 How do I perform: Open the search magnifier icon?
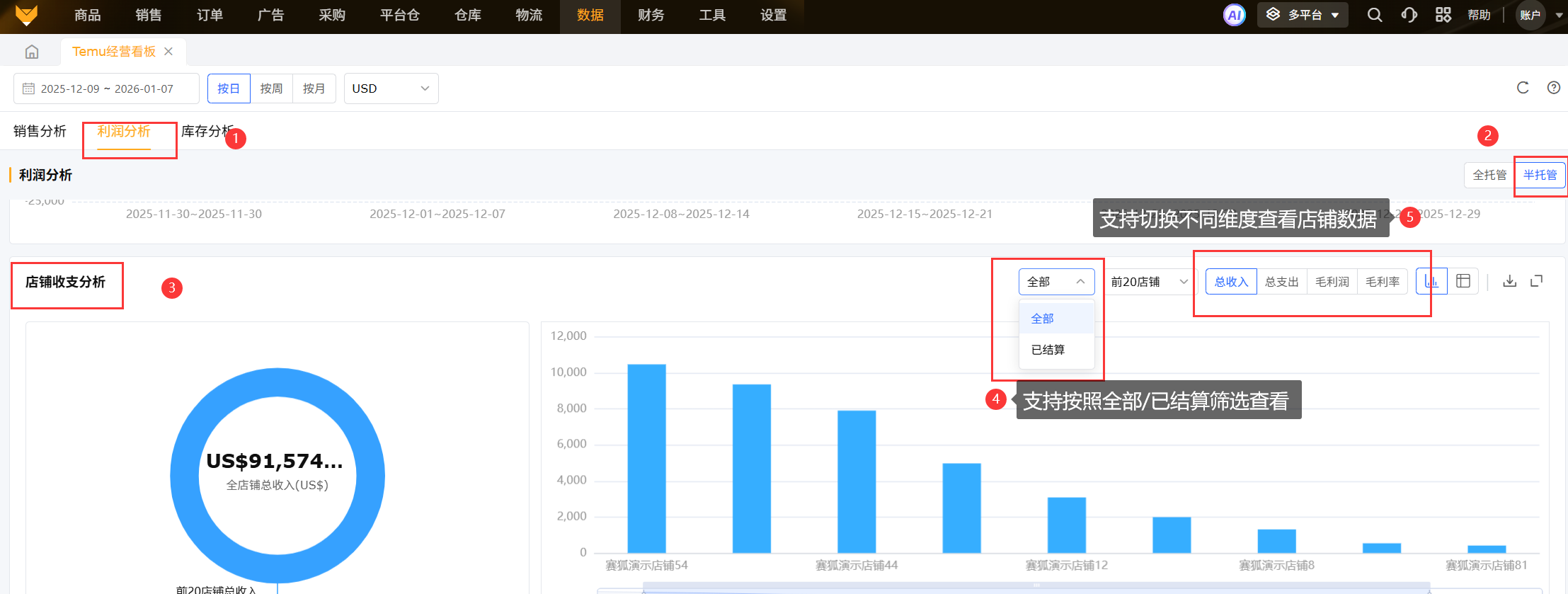[x=1374, y=15]
